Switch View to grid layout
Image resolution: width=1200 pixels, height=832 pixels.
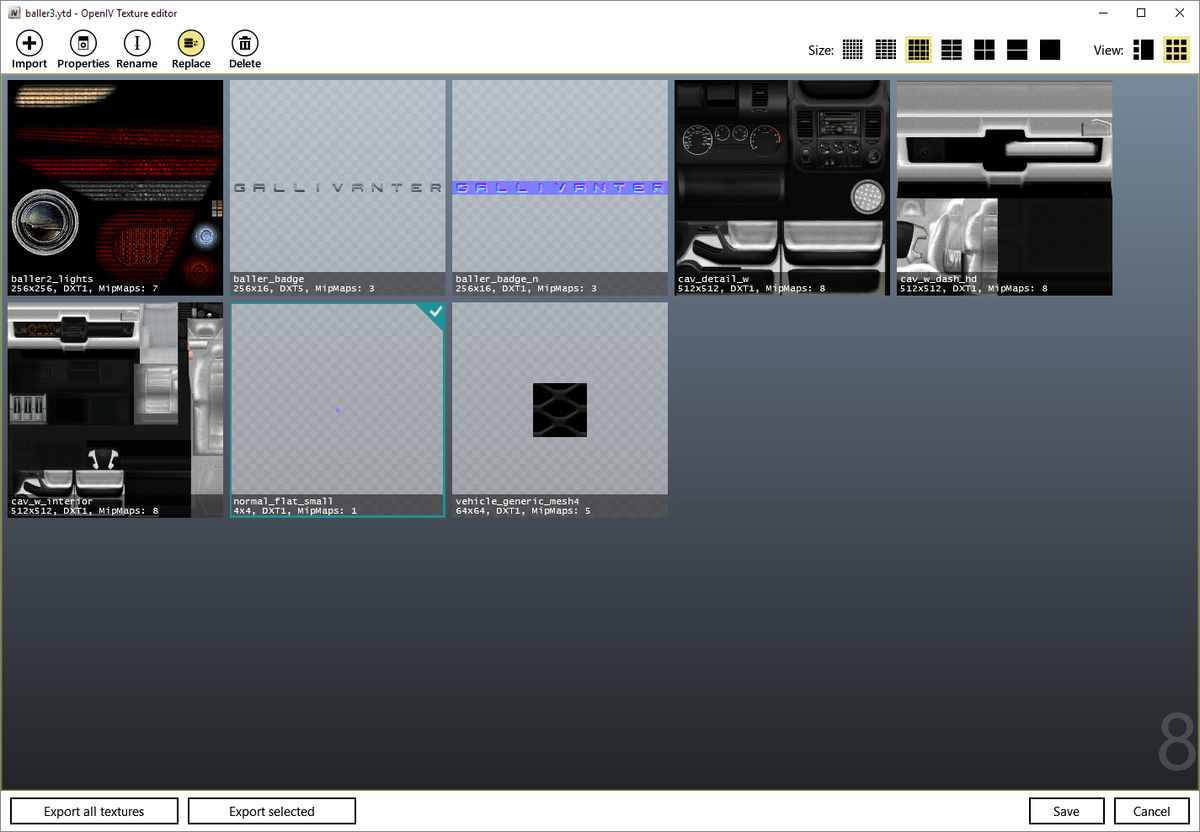pyautogui.click(x=1176, y=49)
